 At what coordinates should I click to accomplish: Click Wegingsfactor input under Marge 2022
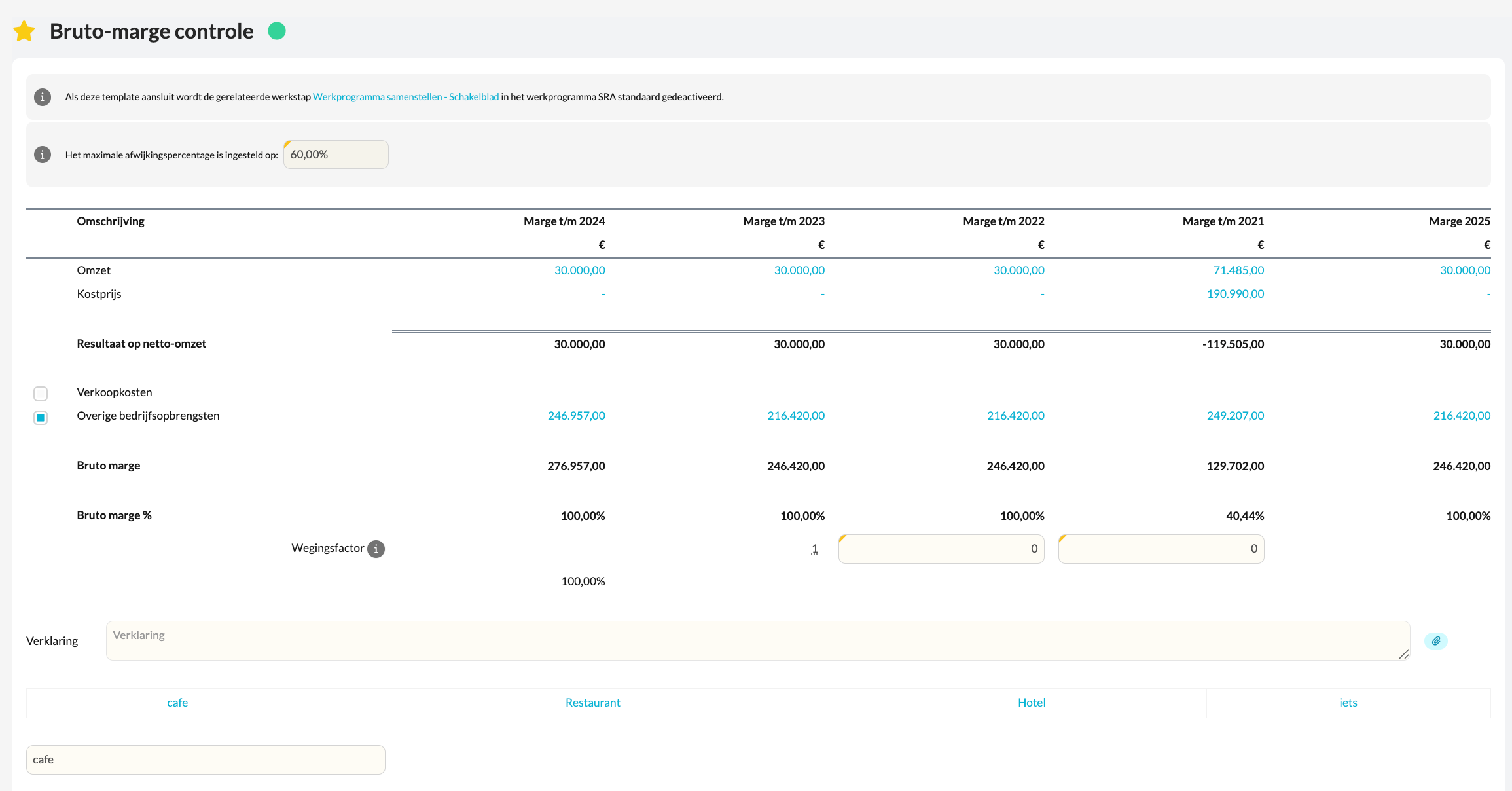(941, 549)
